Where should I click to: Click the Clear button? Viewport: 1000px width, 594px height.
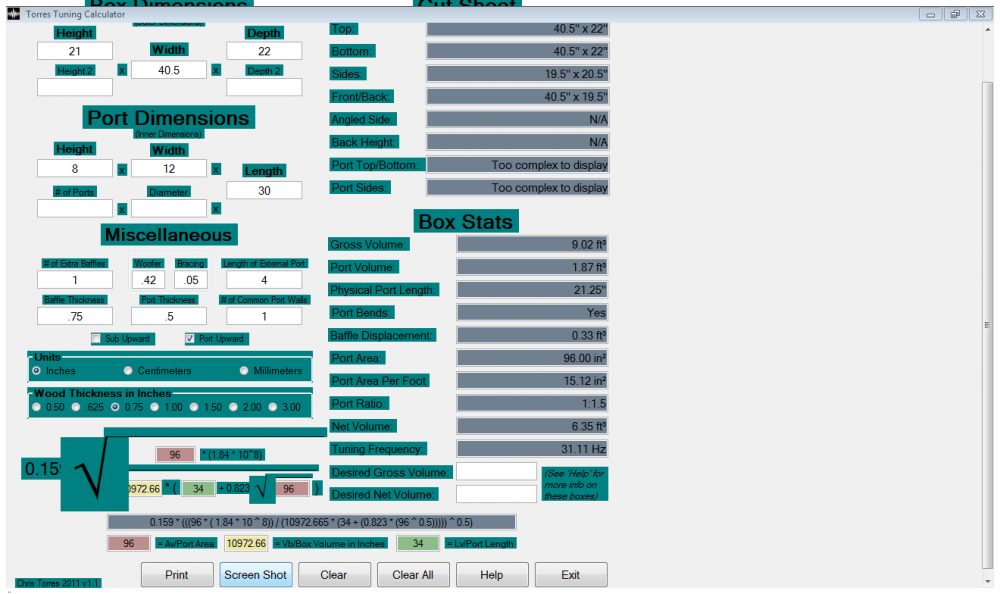pyautogui.click(x=334, y=575)
